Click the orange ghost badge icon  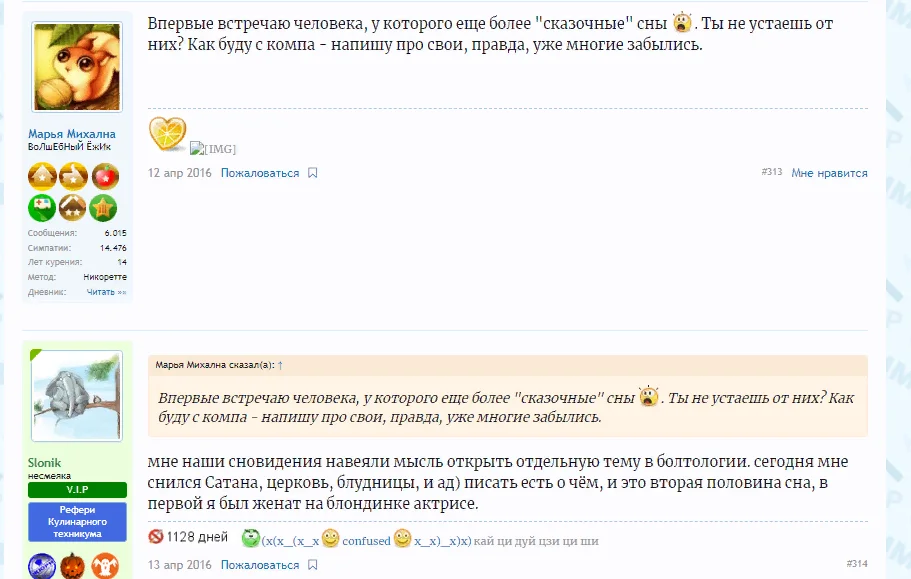point(105,566)
